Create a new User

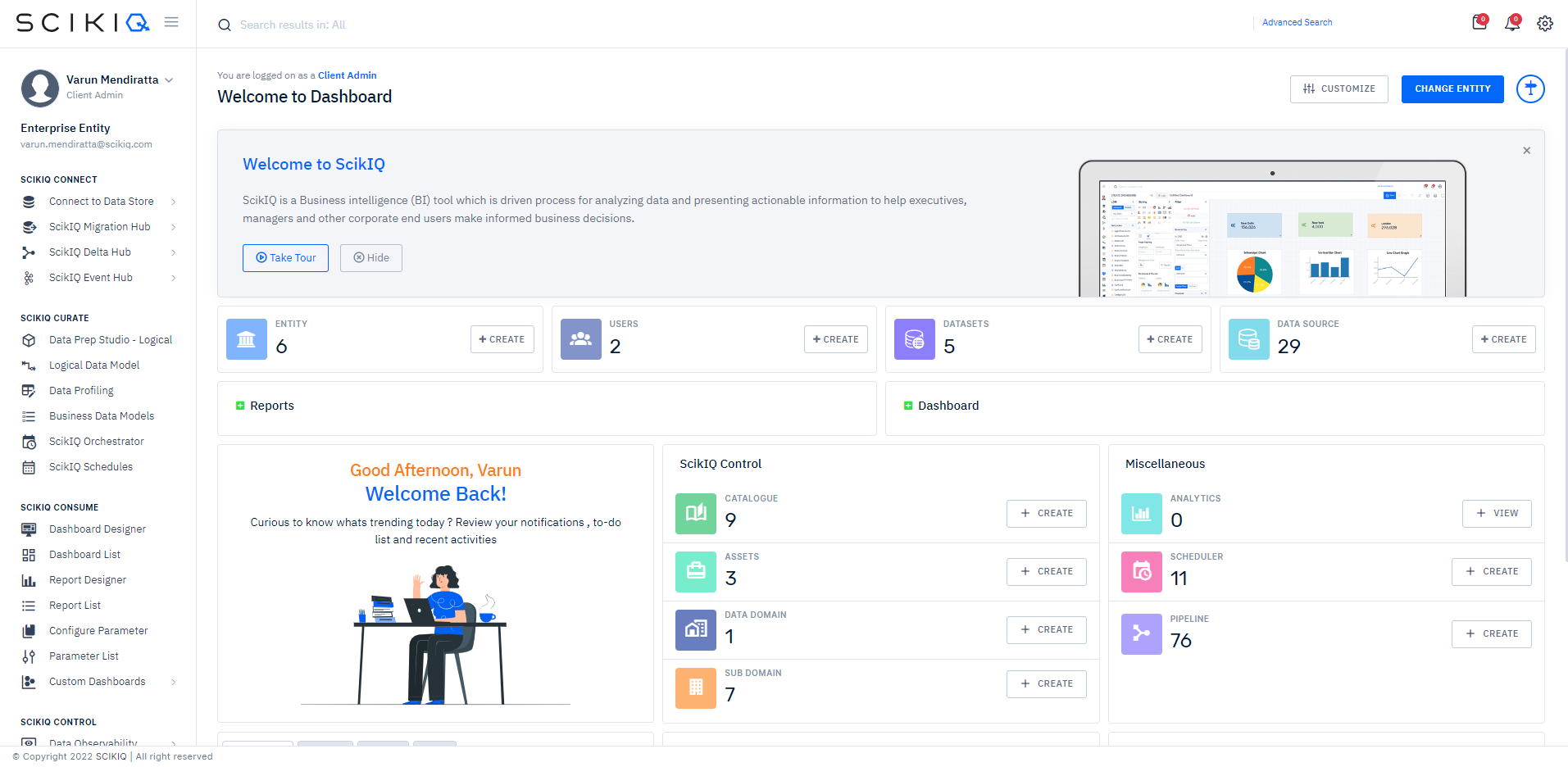pyautogui.click(x=836, y=339)
